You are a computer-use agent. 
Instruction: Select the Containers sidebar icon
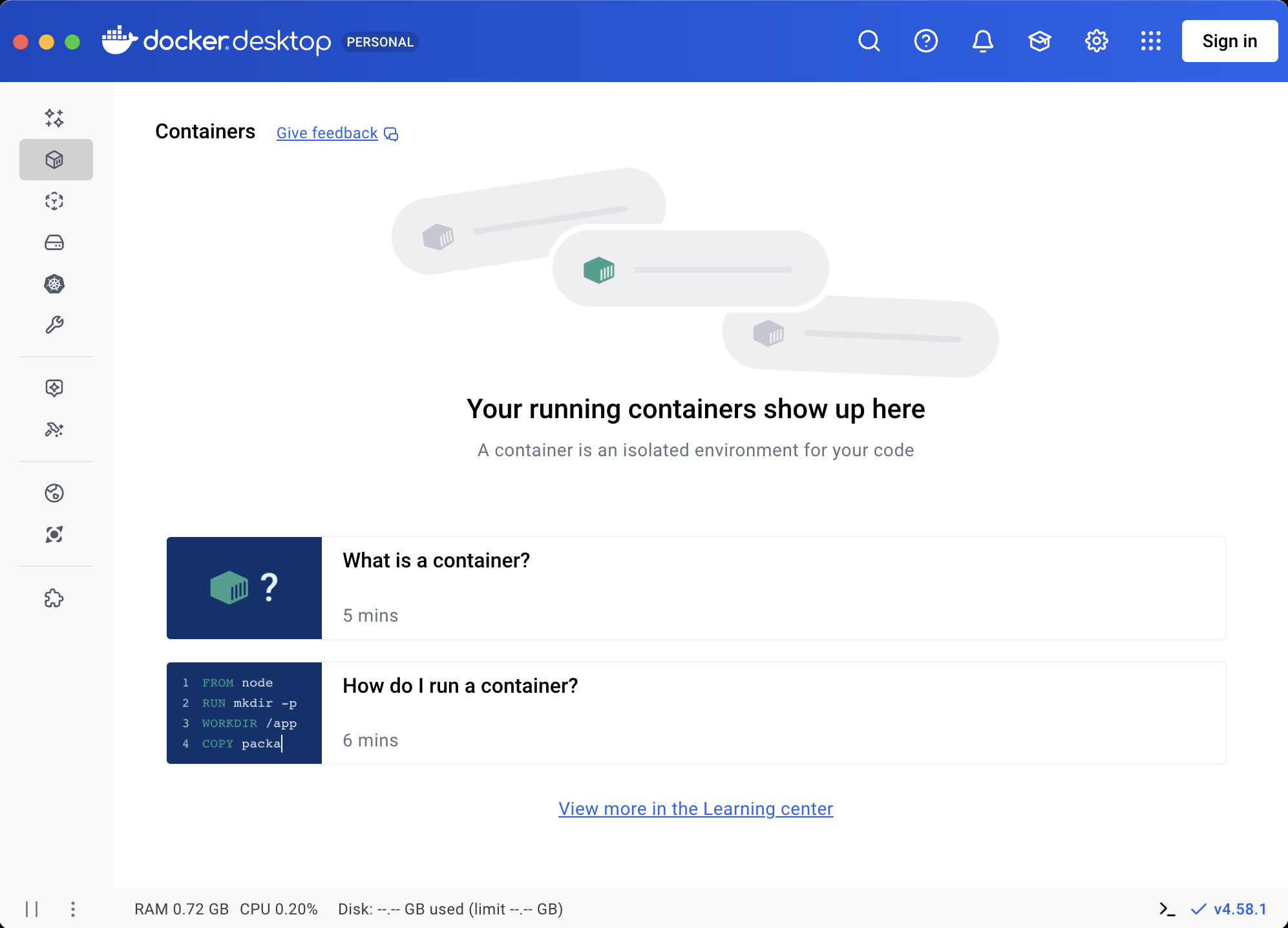[56, 160]
